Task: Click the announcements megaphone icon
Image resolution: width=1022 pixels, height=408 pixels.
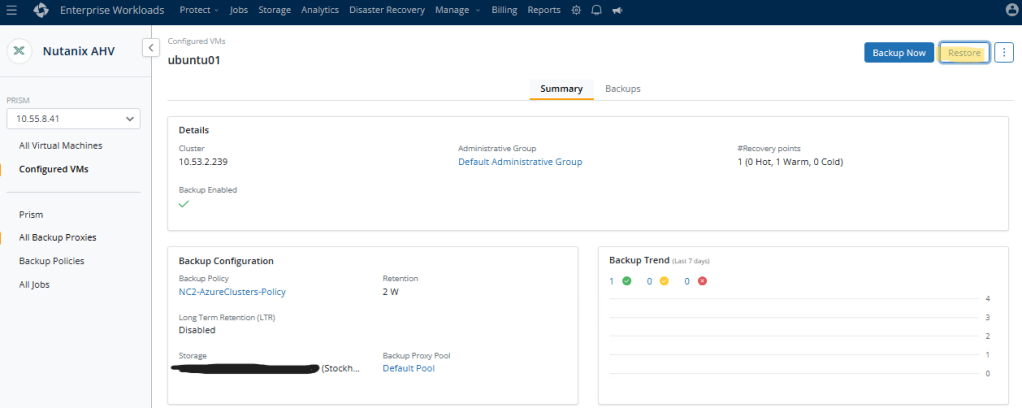Action: click(617, 10)
